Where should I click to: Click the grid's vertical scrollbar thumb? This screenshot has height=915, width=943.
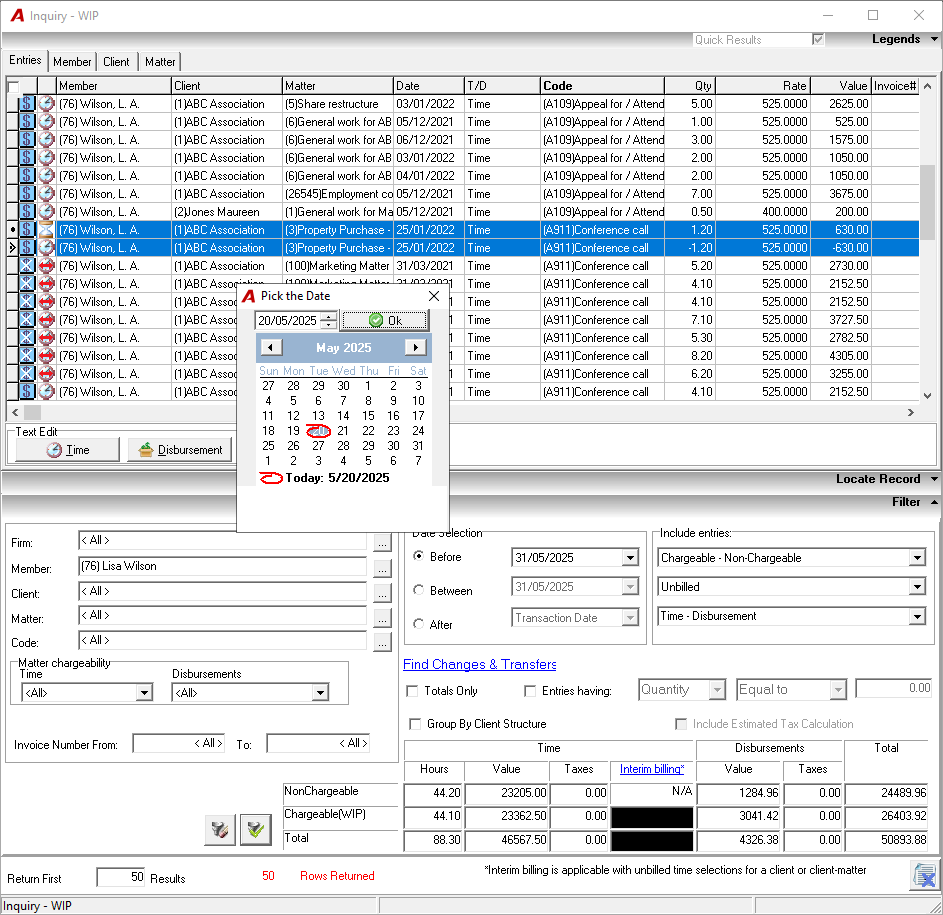point(927,203)
